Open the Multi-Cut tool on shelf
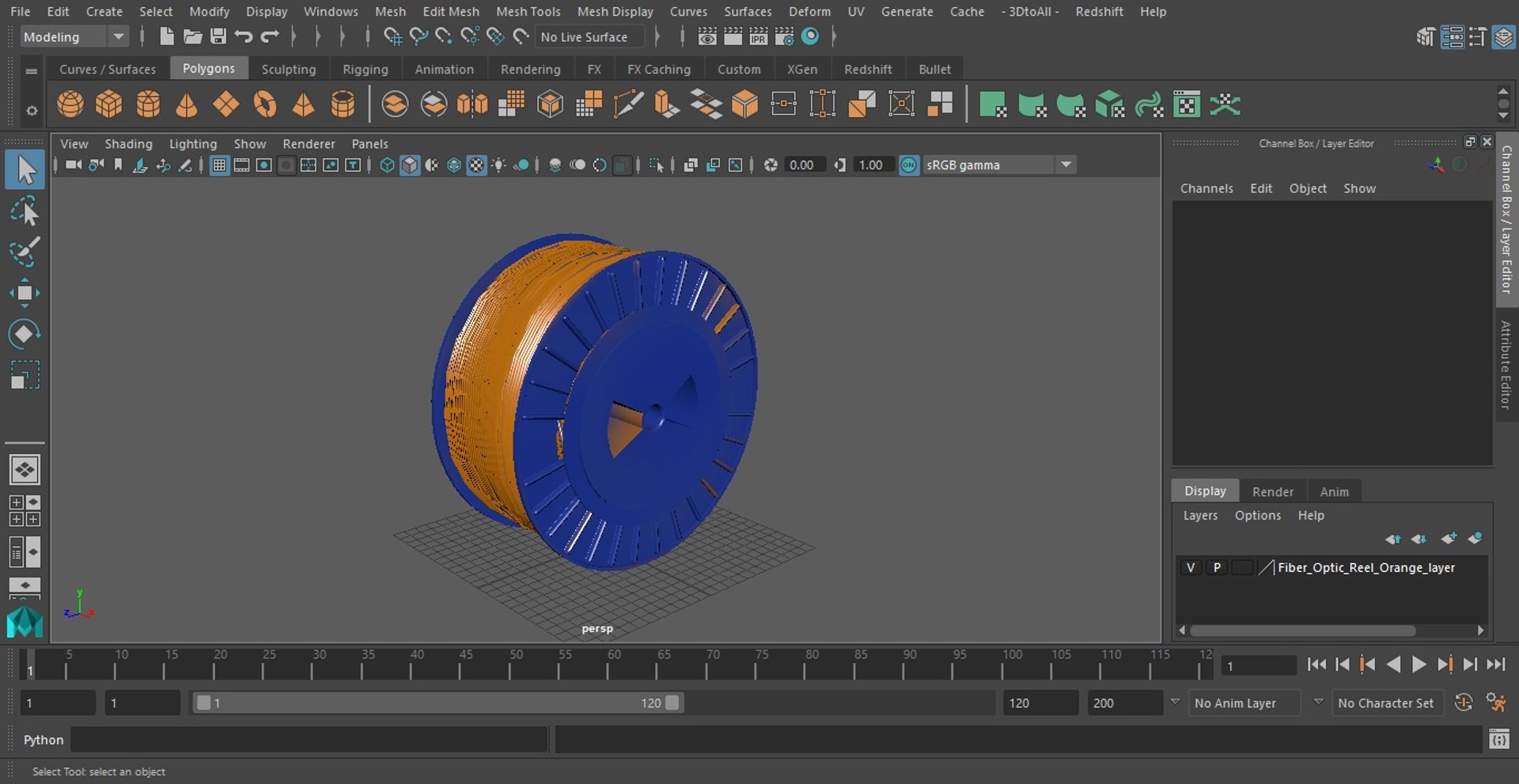This screenshot has width=1519, height=784. point(628,104)
